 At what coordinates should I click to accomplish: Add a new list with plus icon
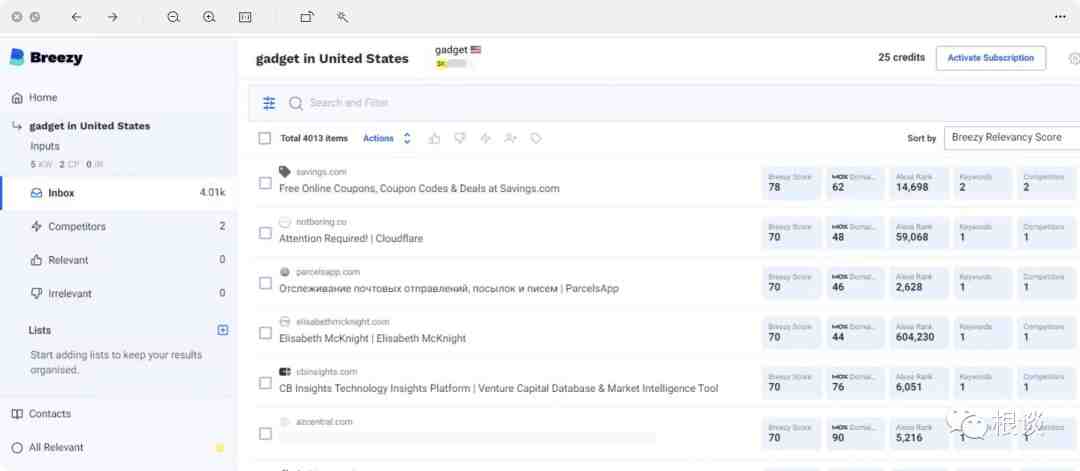coord(222,331)
